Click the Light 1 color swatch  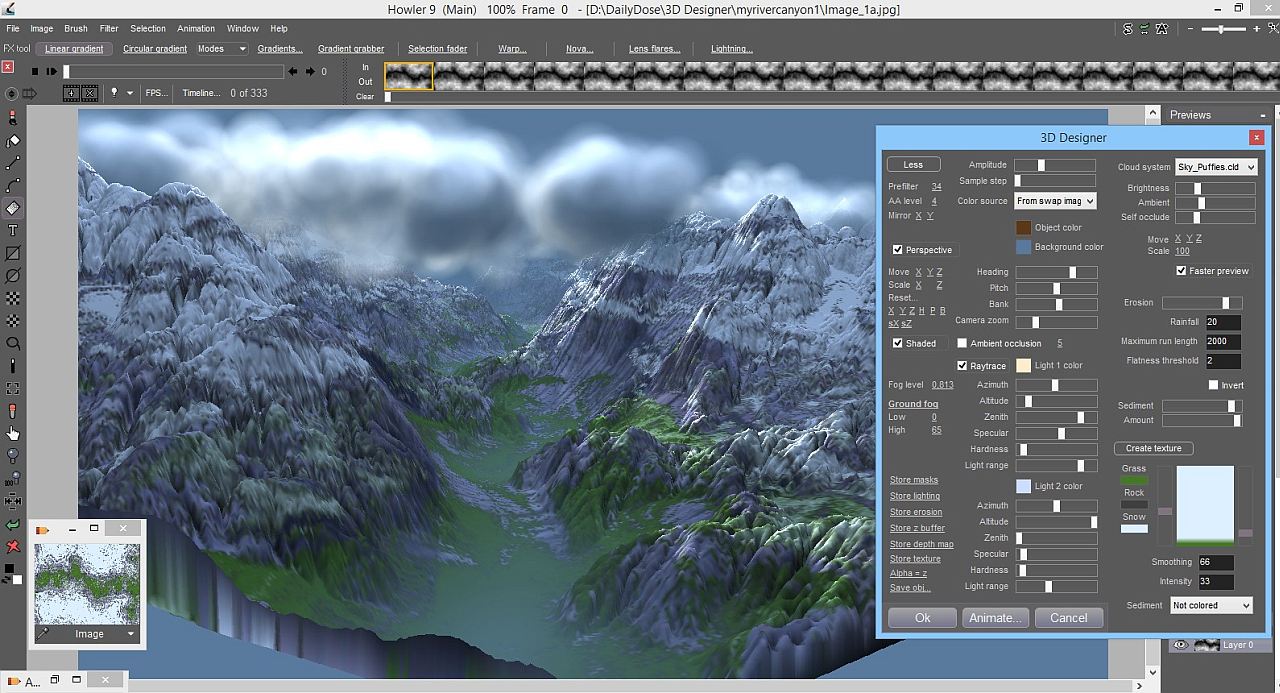pos(1023,366)
